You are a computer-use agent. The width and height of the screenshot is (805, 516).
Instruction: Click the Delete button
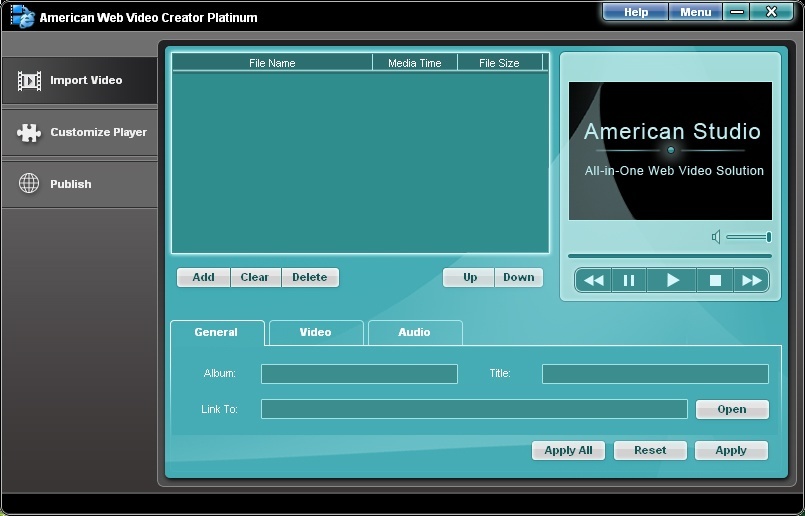click(310, 277)
